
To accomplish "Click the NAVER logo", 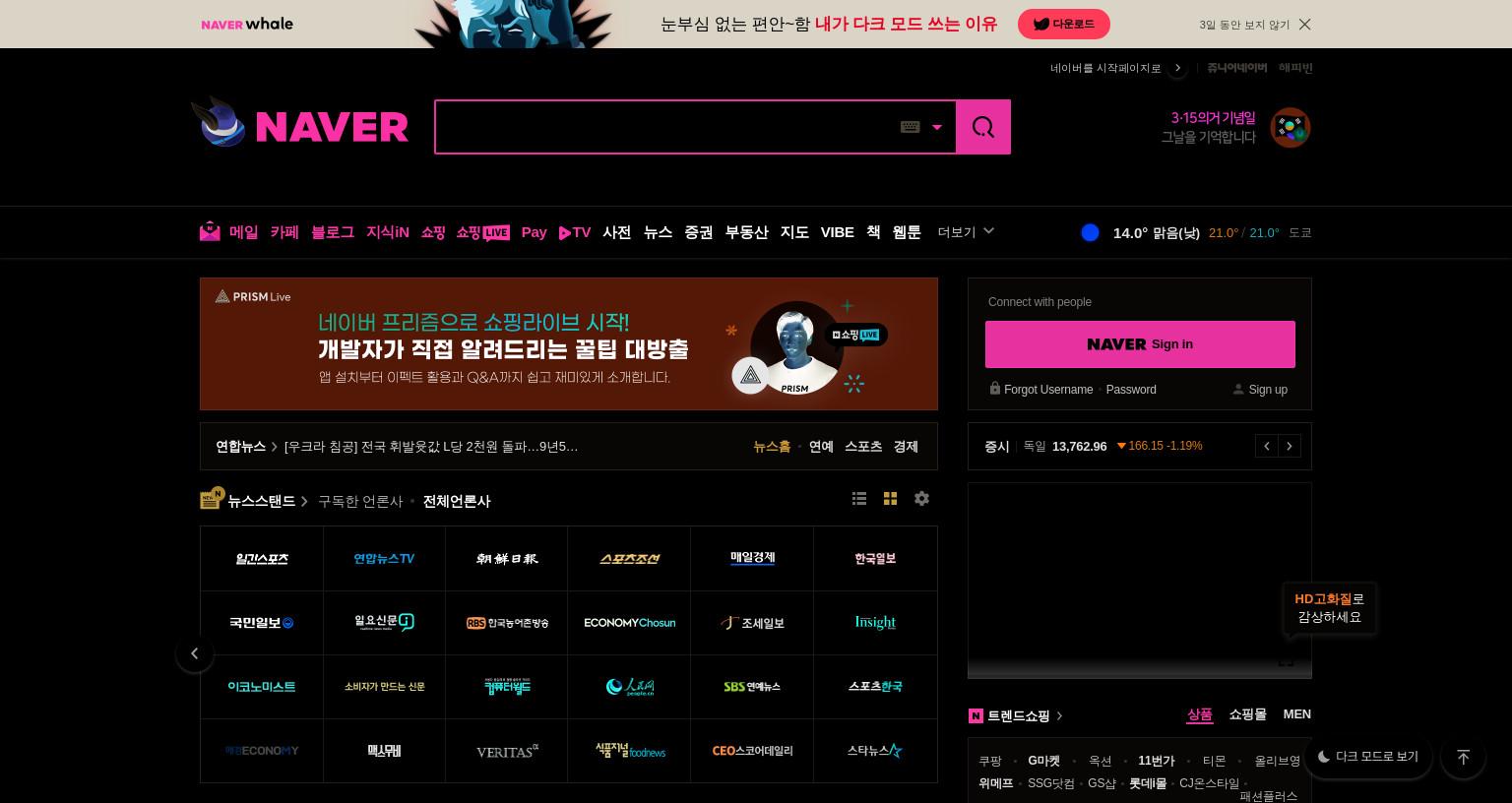I will 332,127.
